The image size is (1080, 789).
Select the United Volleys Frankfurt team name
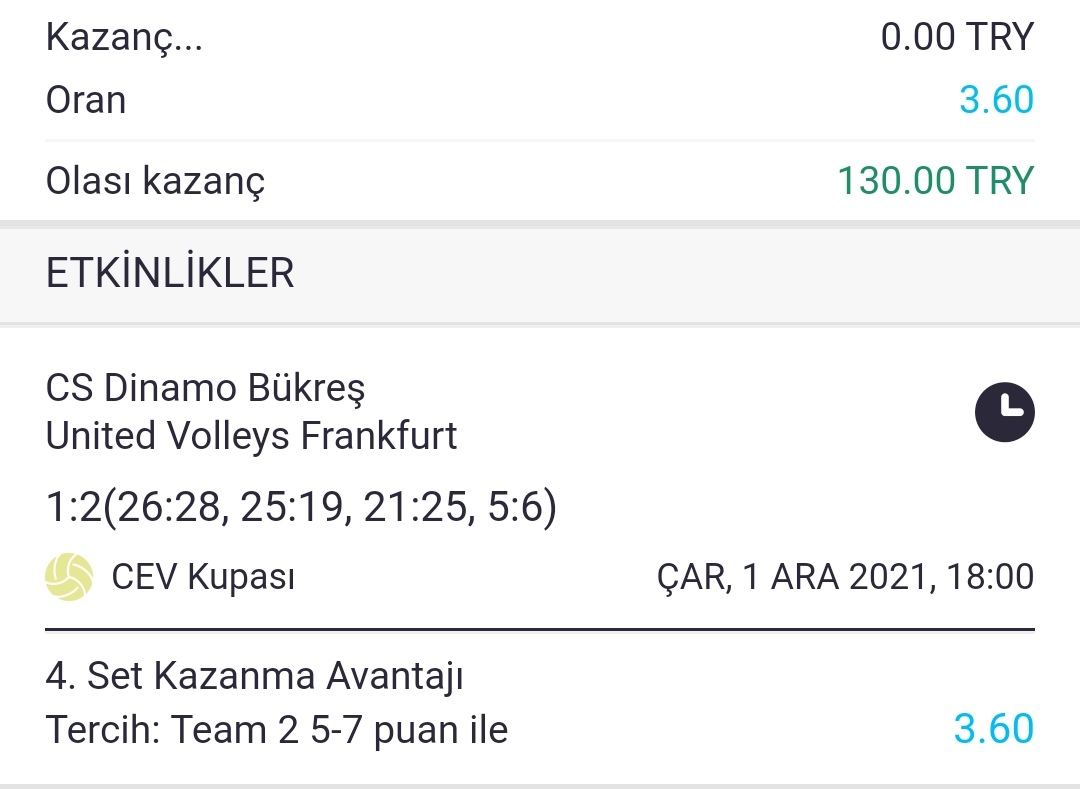click(x=251, y=436)
